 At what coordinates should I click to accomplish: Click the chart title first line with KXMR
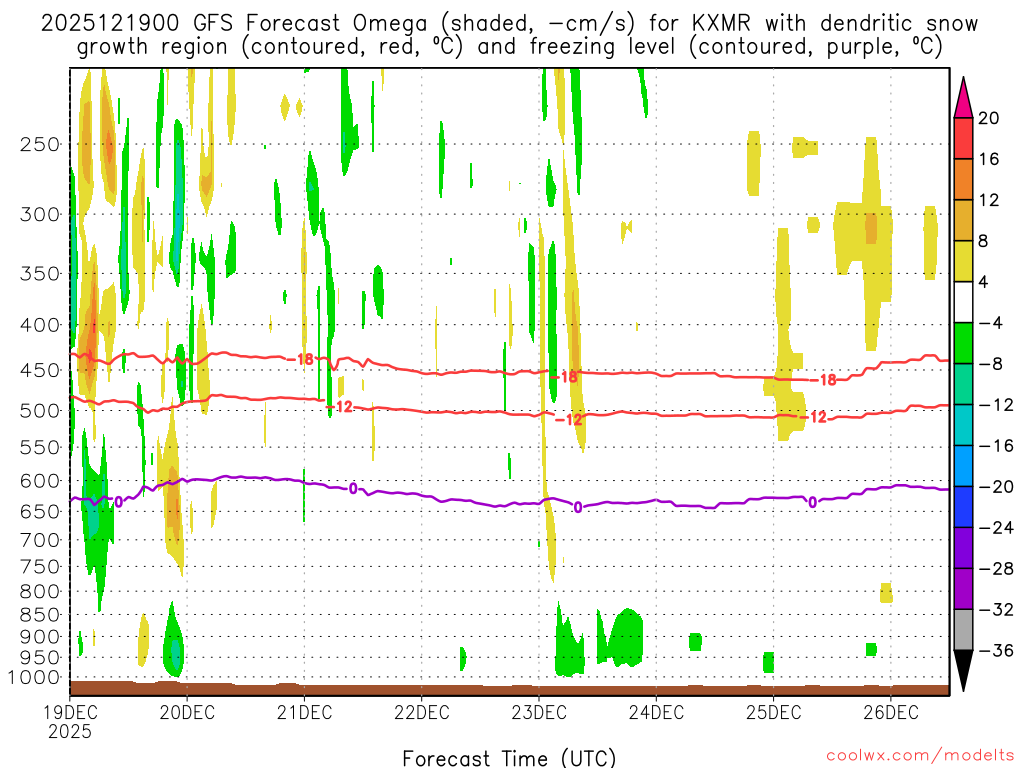coord(509,24)
